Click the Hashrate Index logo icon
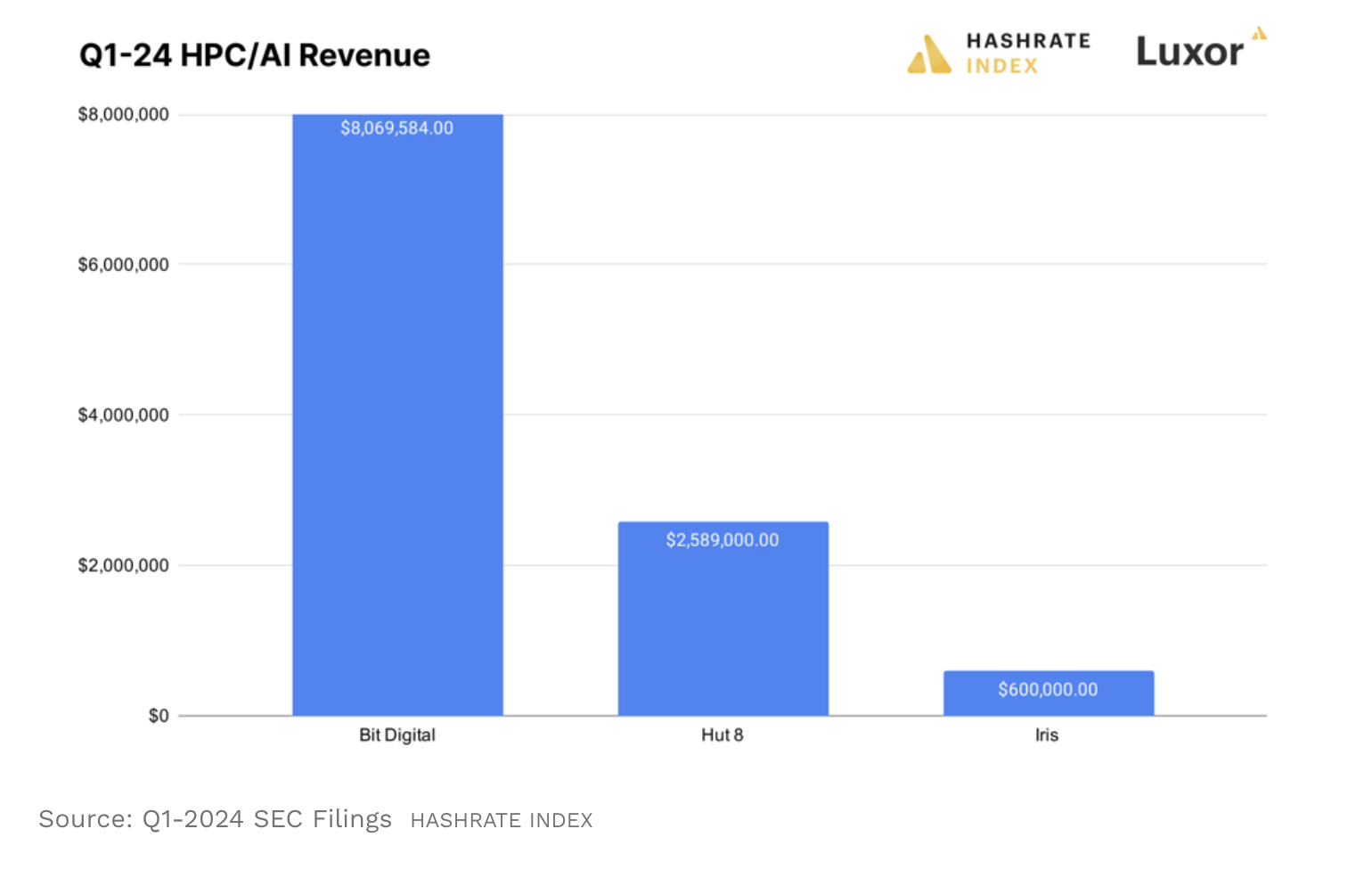Image resolution: width=1372 pixels, height=870 pixels. coord(929,53)
